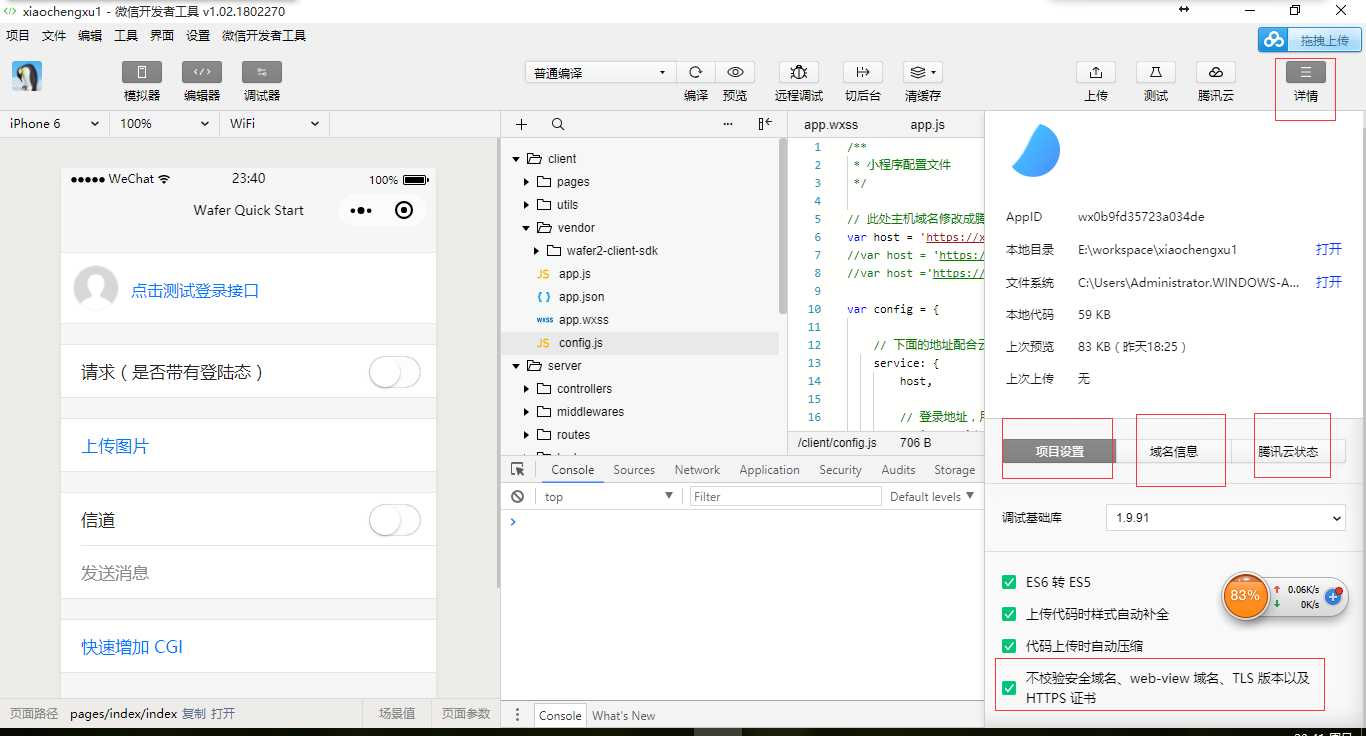Uncheck the ES6 转 ES5 checkbox

point(1009,583)
